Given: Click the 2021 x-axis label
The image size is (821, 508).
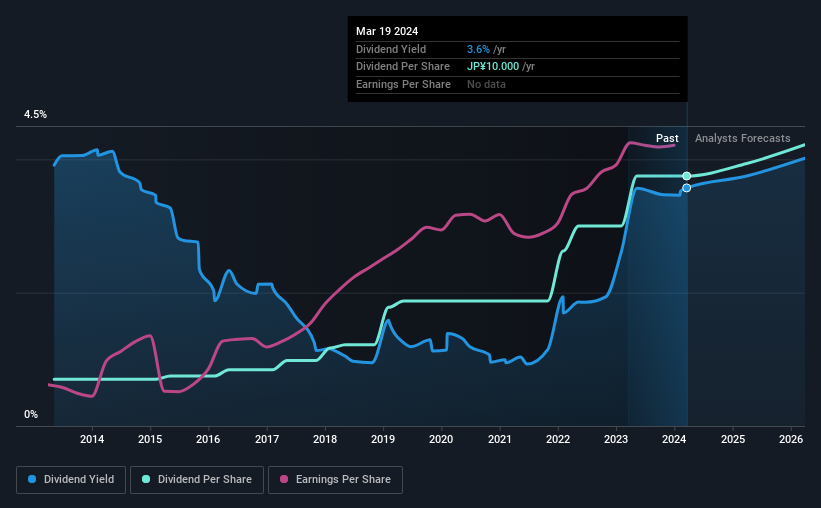Looking at the screenshot, I should point(500,439).
